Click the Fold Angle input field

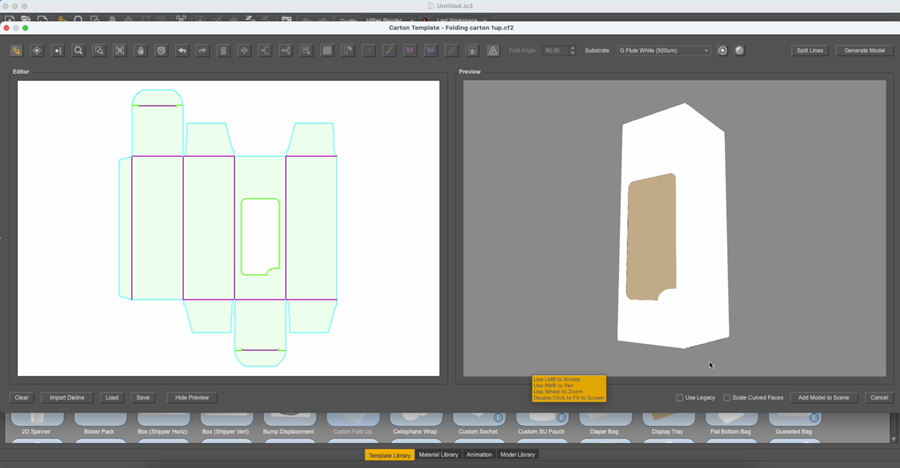pos(555,51)
